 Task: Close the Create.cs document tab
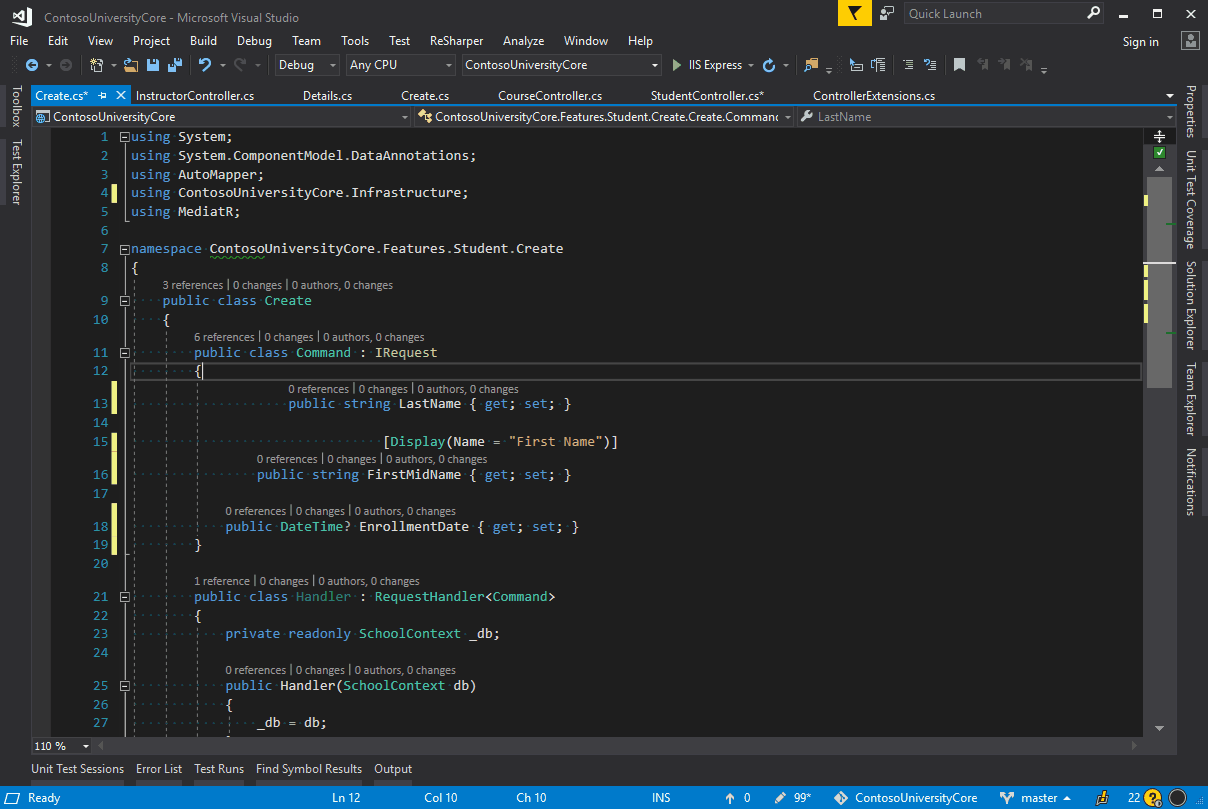(x=121, y=96)
